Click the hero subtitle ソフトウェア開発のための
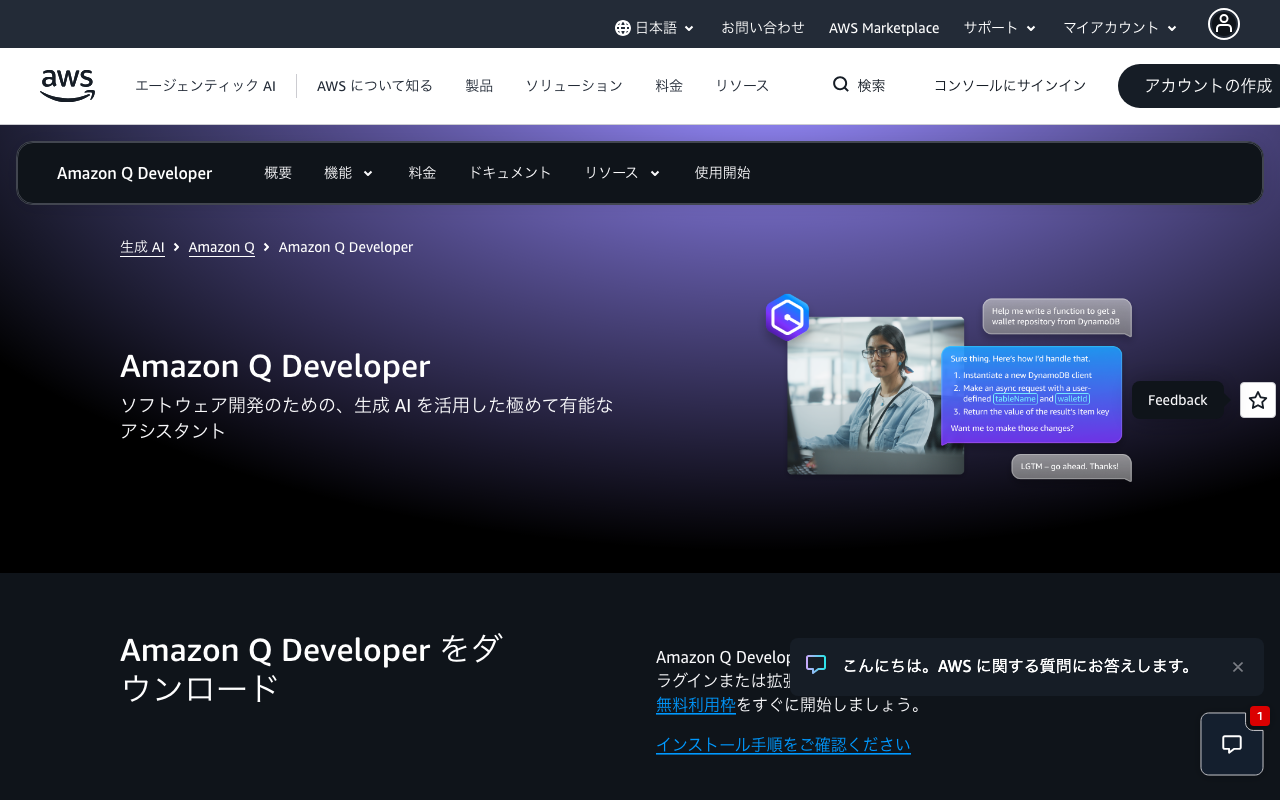1280x800 pixels. click(x=367, y=418)
